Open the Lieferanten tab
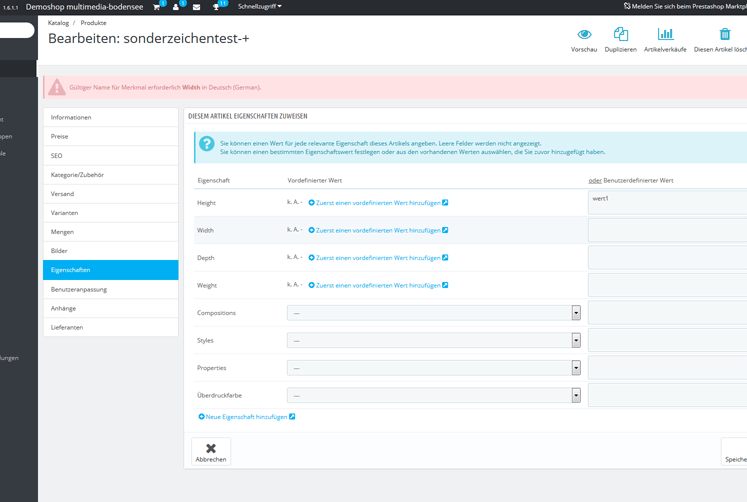Viewport: 747px width, 502px height. coord(111,328)
